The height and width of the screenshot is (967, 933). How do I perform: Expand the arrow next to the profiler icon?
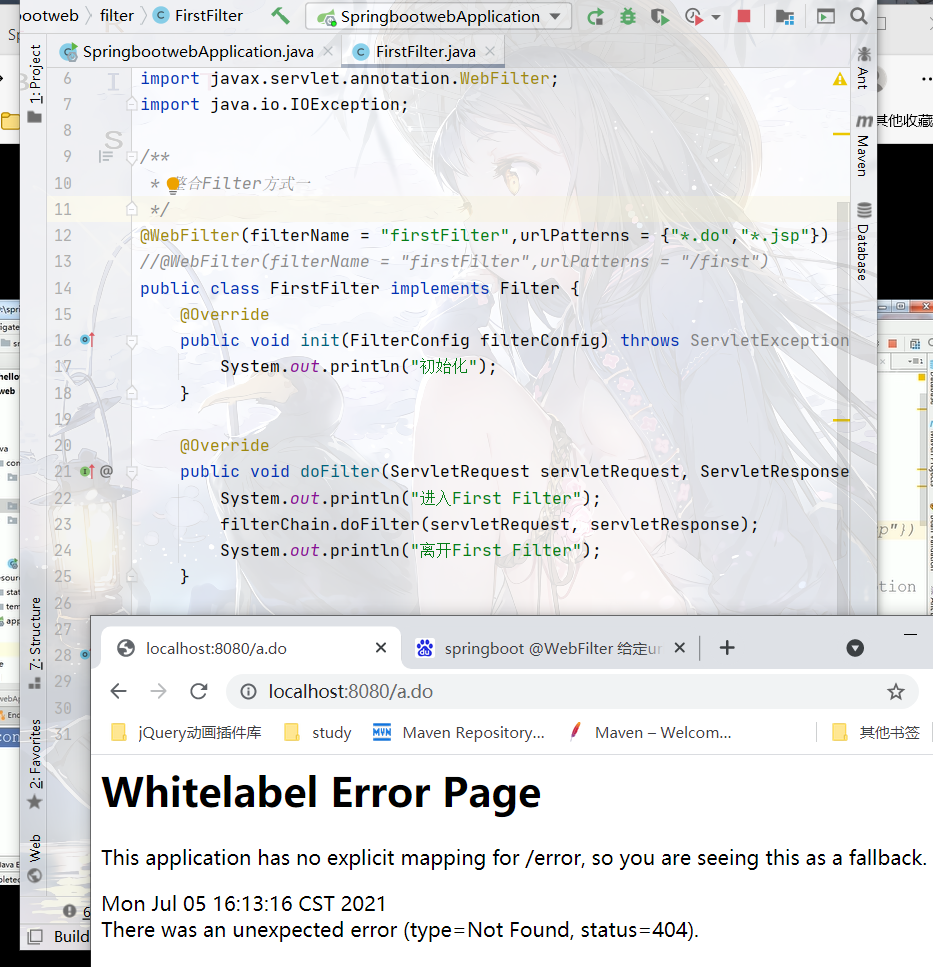pos(716,17)
